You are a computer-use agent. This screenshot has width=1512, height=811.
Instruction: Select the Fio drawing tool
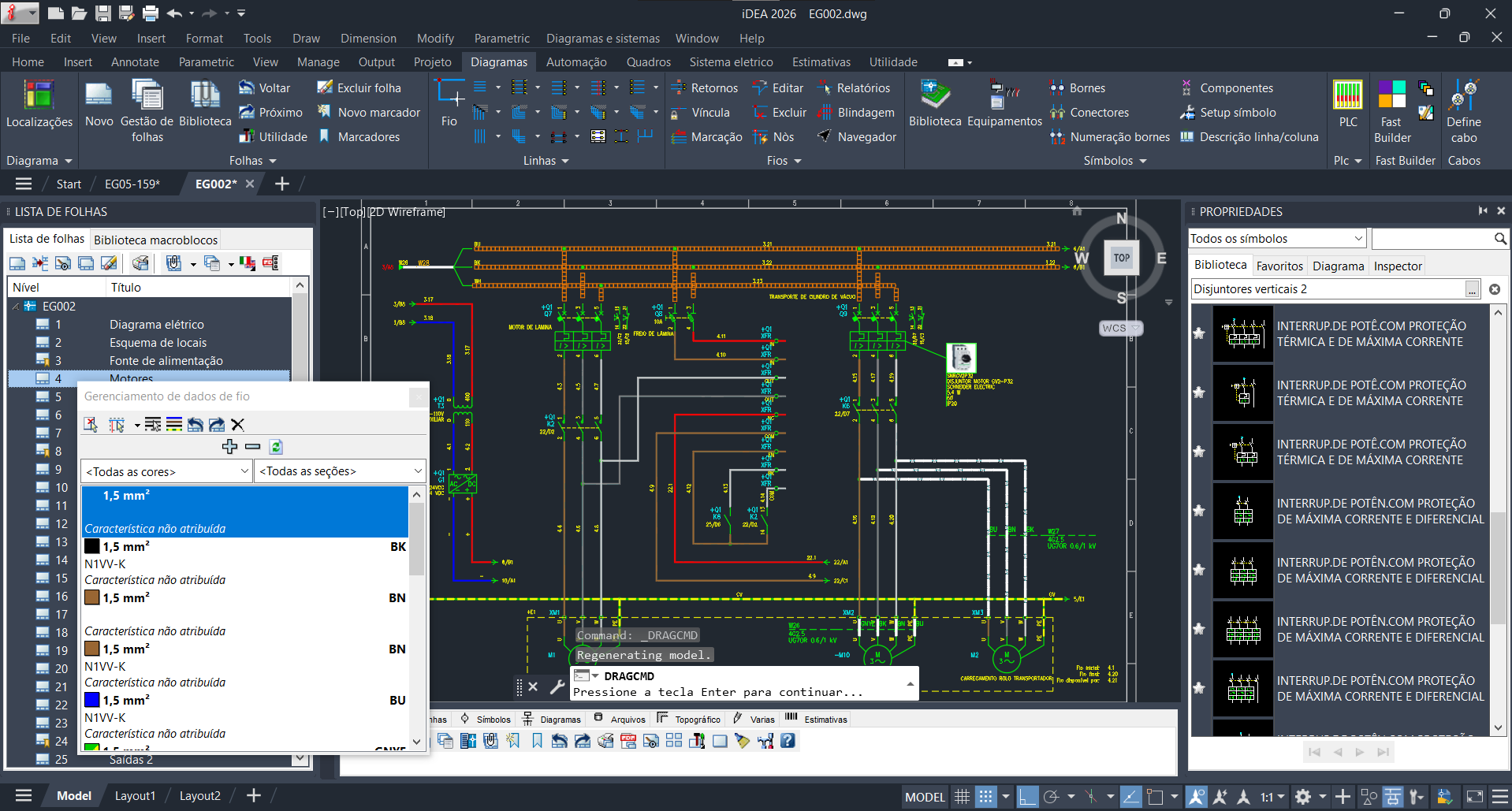pyautogui.click(x=449, y=103)
